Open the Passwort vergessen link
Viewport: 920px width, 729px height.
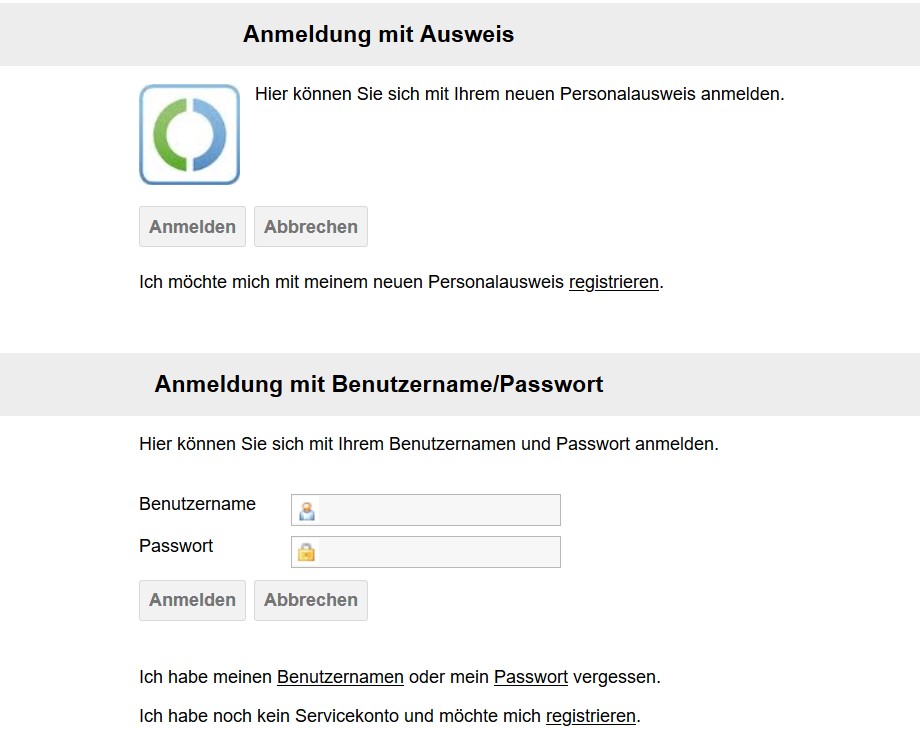click(x=531, y=677)
